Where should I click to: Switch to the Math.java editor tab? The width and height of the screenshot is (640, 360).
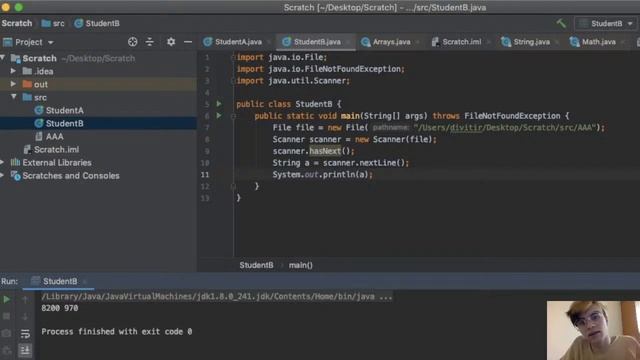pyautogui.click(x=598, y=42)
